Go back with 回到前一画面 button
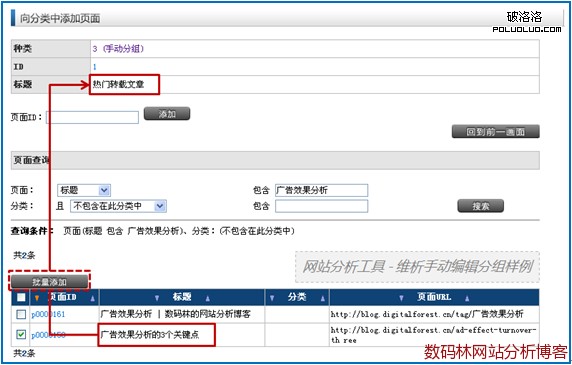The image size is (572, 365). [x=495, y=132]
